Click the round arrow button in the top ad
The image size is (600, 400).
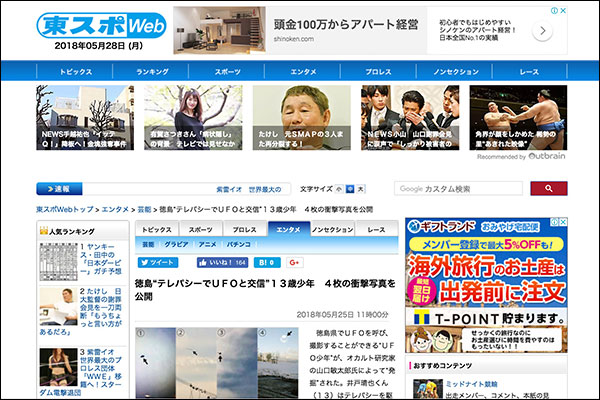[543, 31]
